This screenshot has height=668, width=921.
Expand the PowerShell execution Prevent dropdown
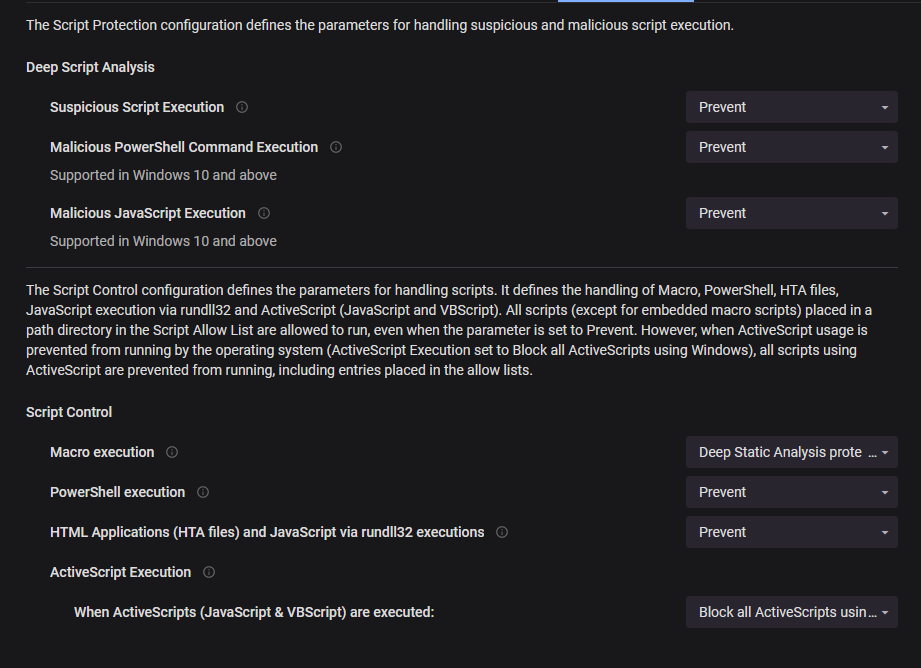[791, 492]
